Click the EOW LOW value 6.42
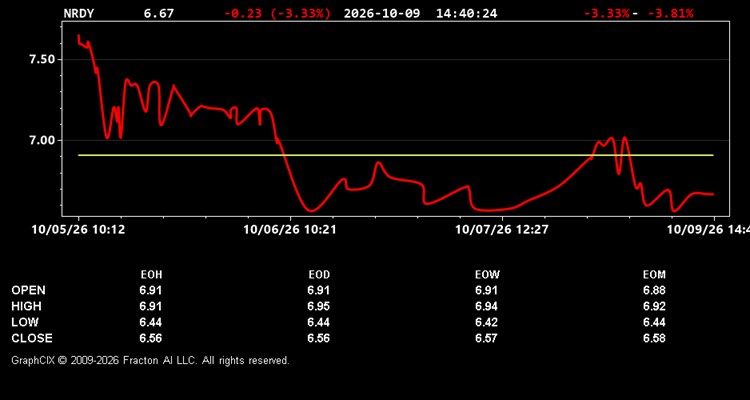This screenshot has width=750, height=400. [486, 322]
